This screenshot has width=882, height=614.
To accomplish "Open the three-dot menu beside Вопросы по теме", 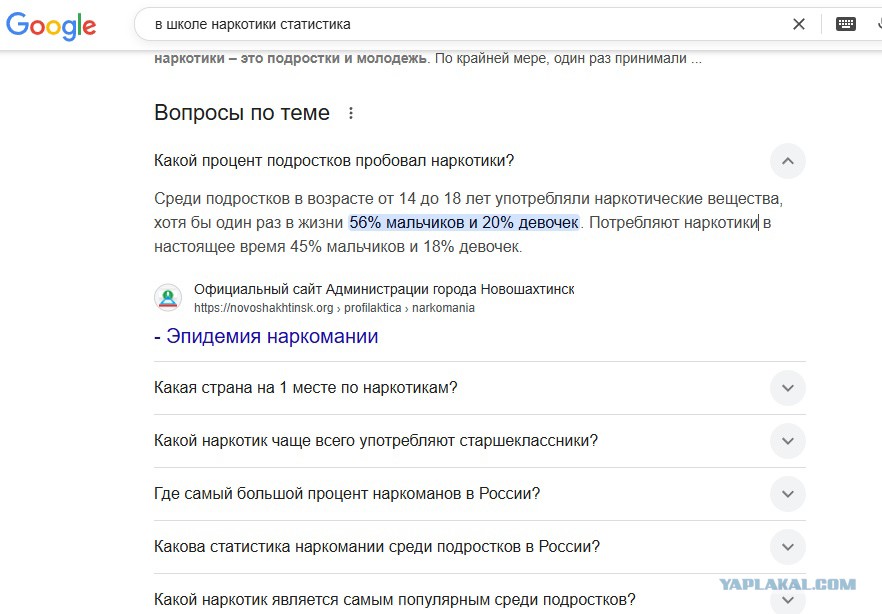I will 350,113.
